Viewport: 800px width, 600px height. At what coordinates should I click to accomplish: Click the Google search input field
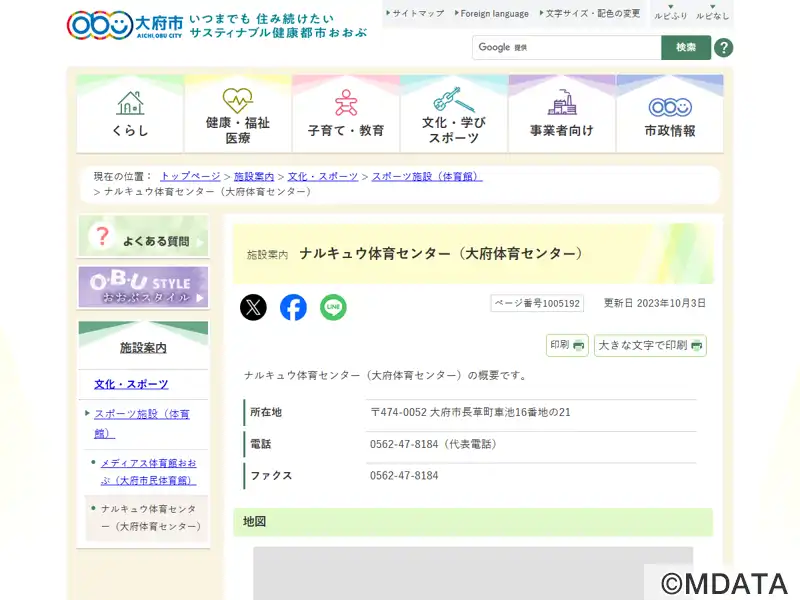566,48
